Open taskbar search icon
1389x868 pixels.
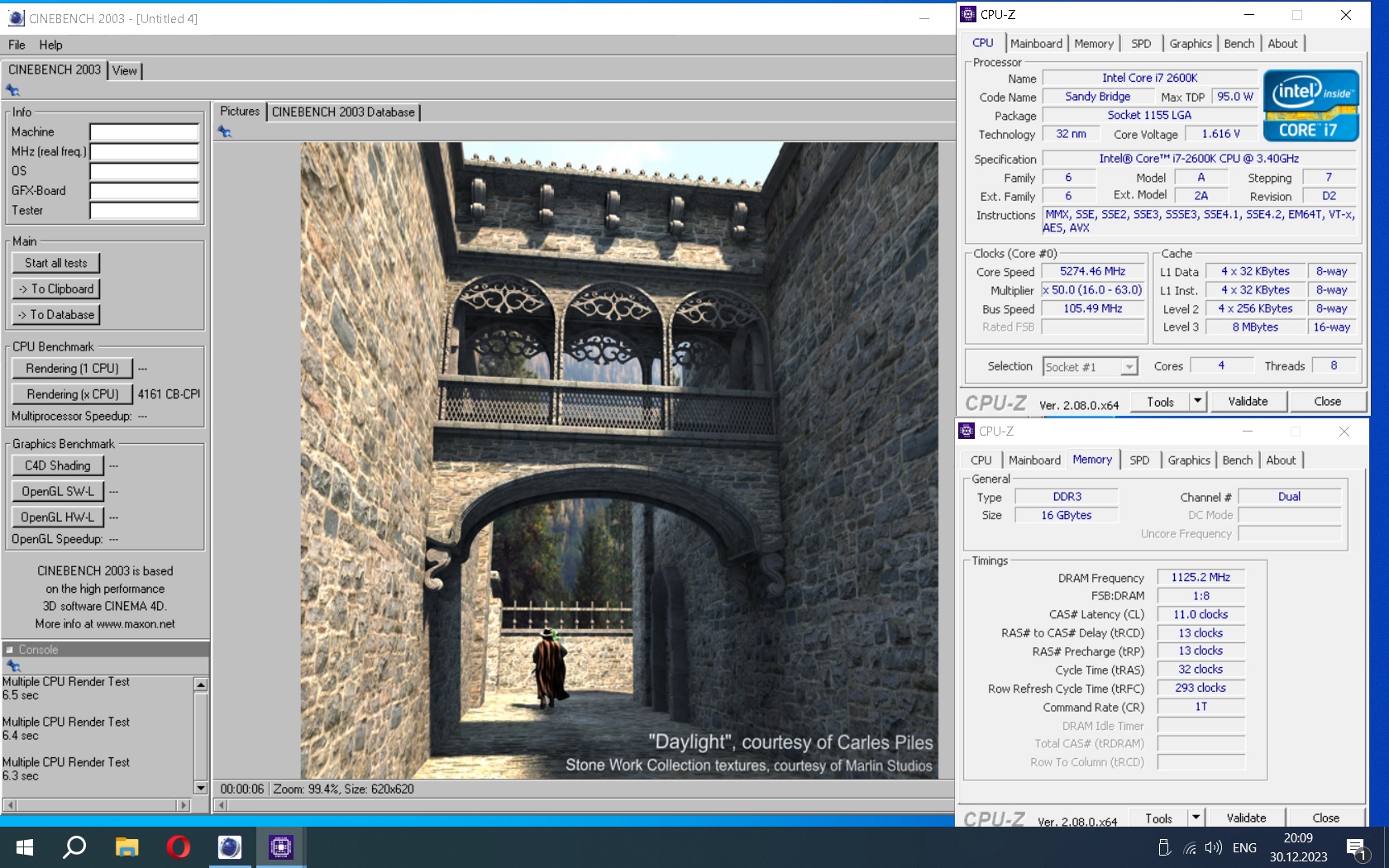tap(74, 847)
